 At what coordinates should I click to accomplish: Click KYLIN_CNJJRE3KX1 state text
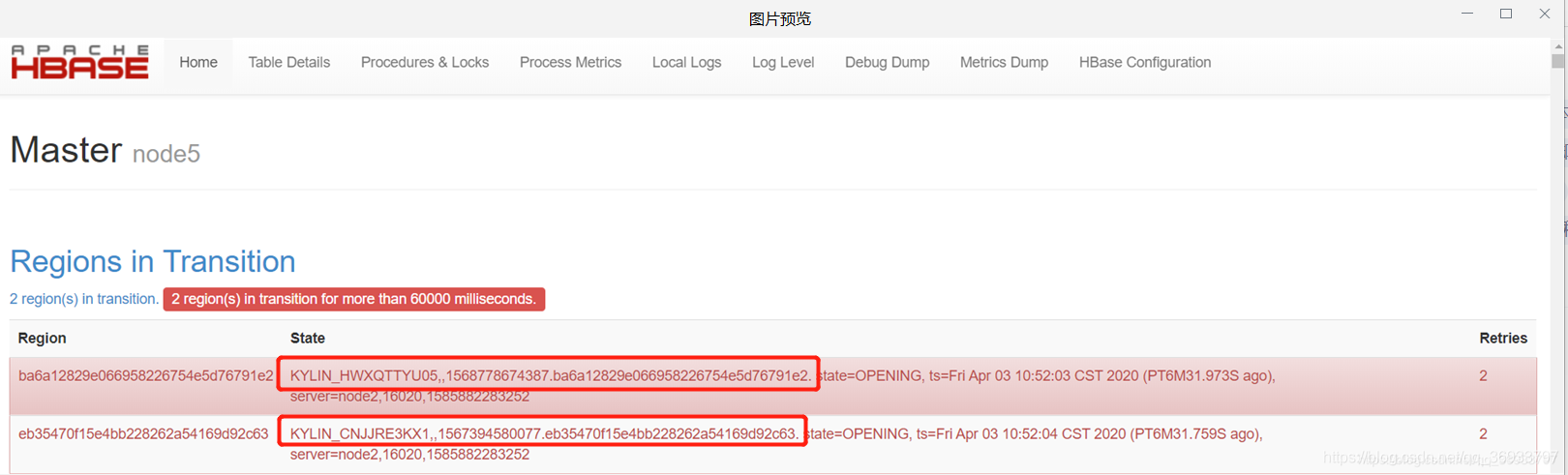[x=544, y=433]
